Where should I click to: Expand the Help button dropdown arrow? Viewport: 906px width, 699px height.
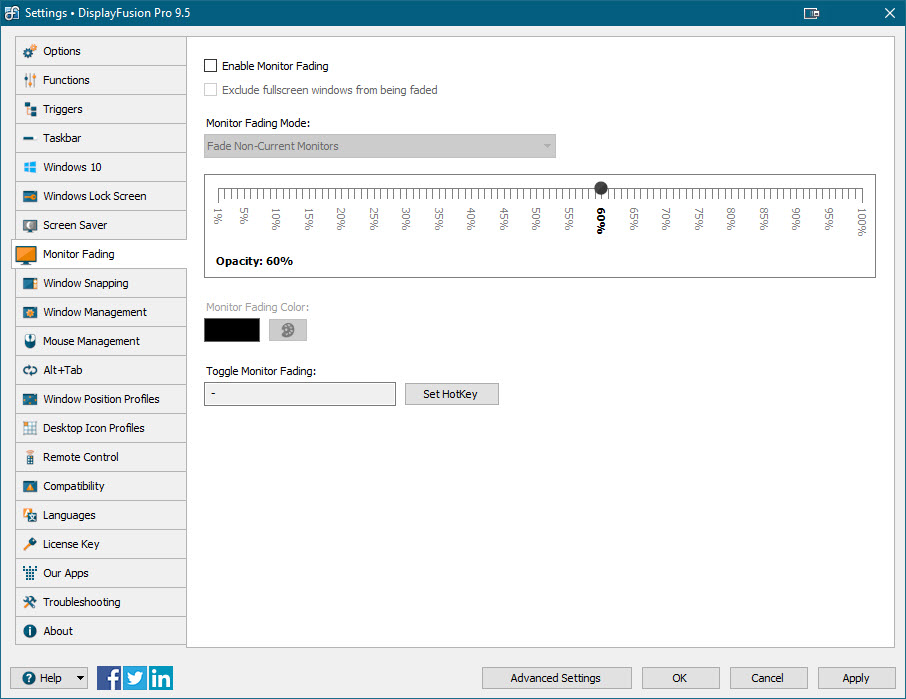coord(80,678)
